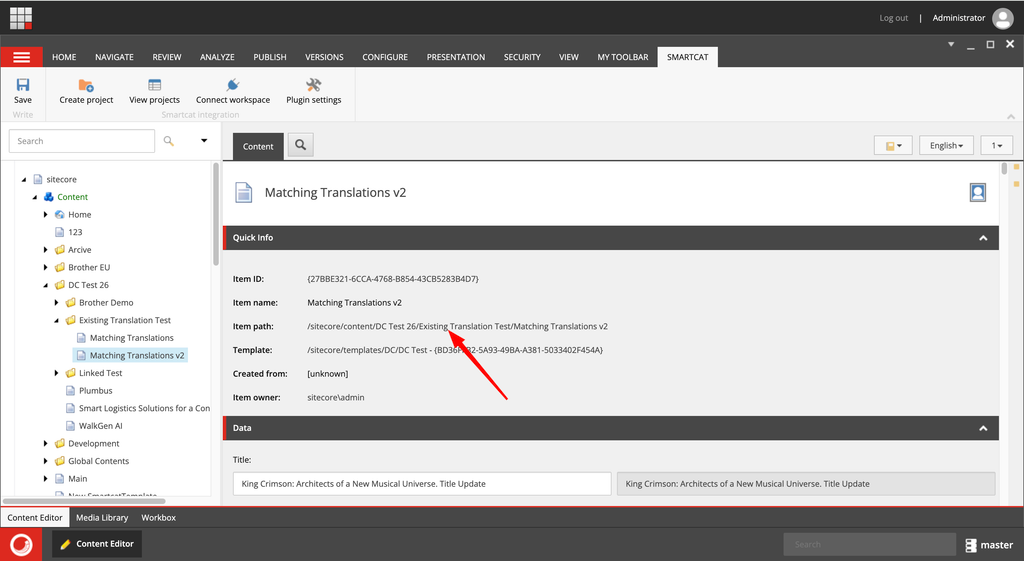This screenshot has height=561, width=1024.
Task: Select the Plumbus tree item
Action: [95, 391]
